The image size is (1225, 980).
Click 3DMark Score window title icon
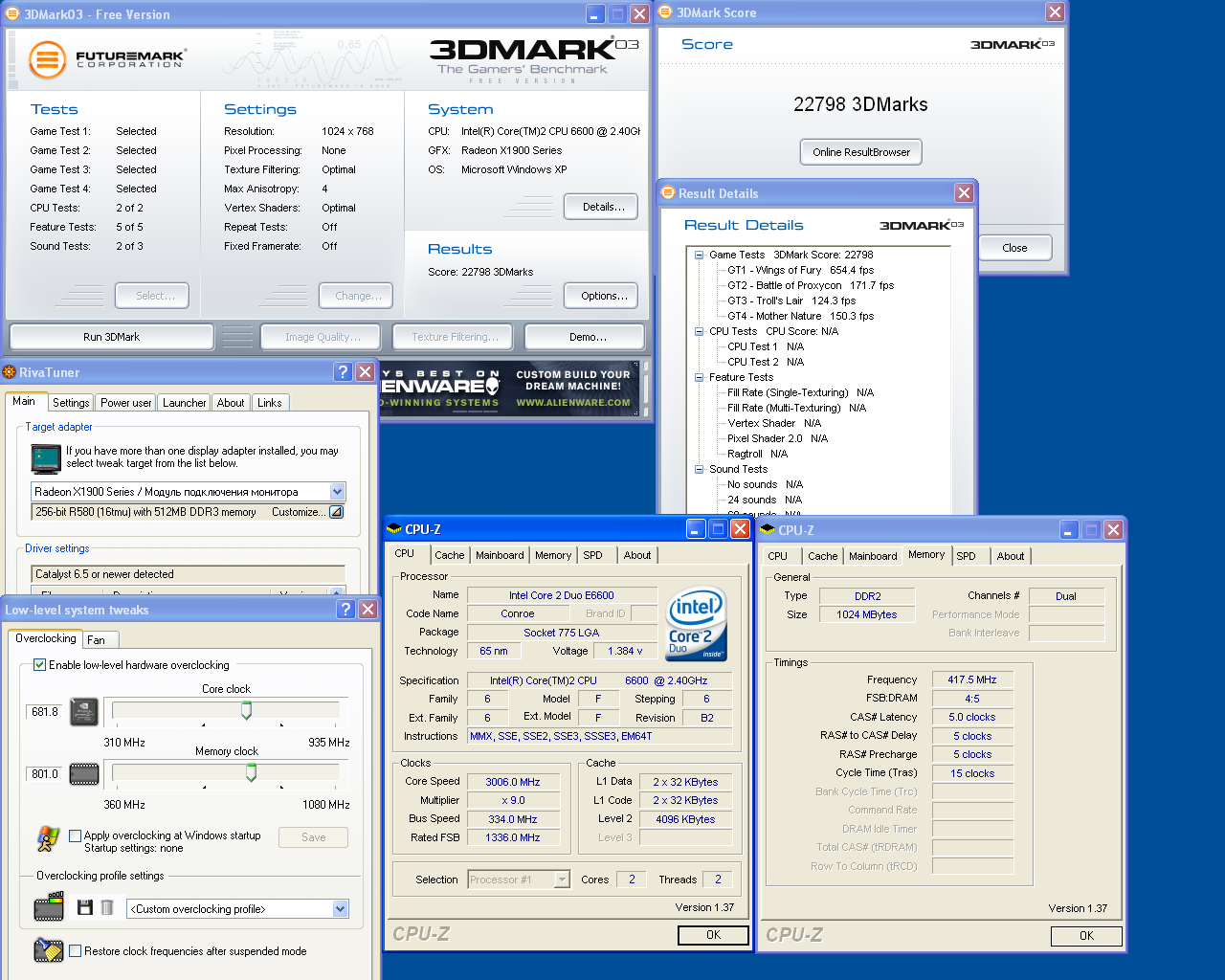pyautogui.click(x=665, y=12)
